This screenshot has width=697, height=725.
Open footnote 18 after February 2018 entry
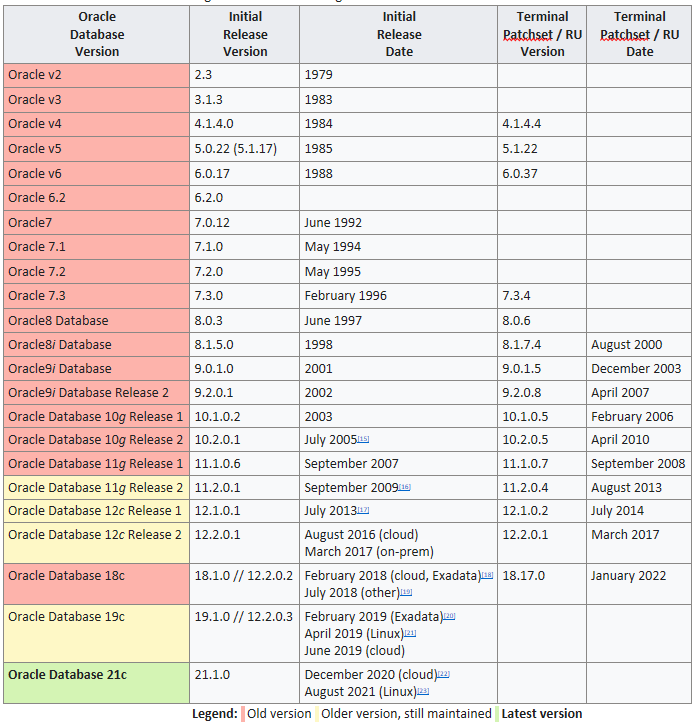click(x=487, y=575)
